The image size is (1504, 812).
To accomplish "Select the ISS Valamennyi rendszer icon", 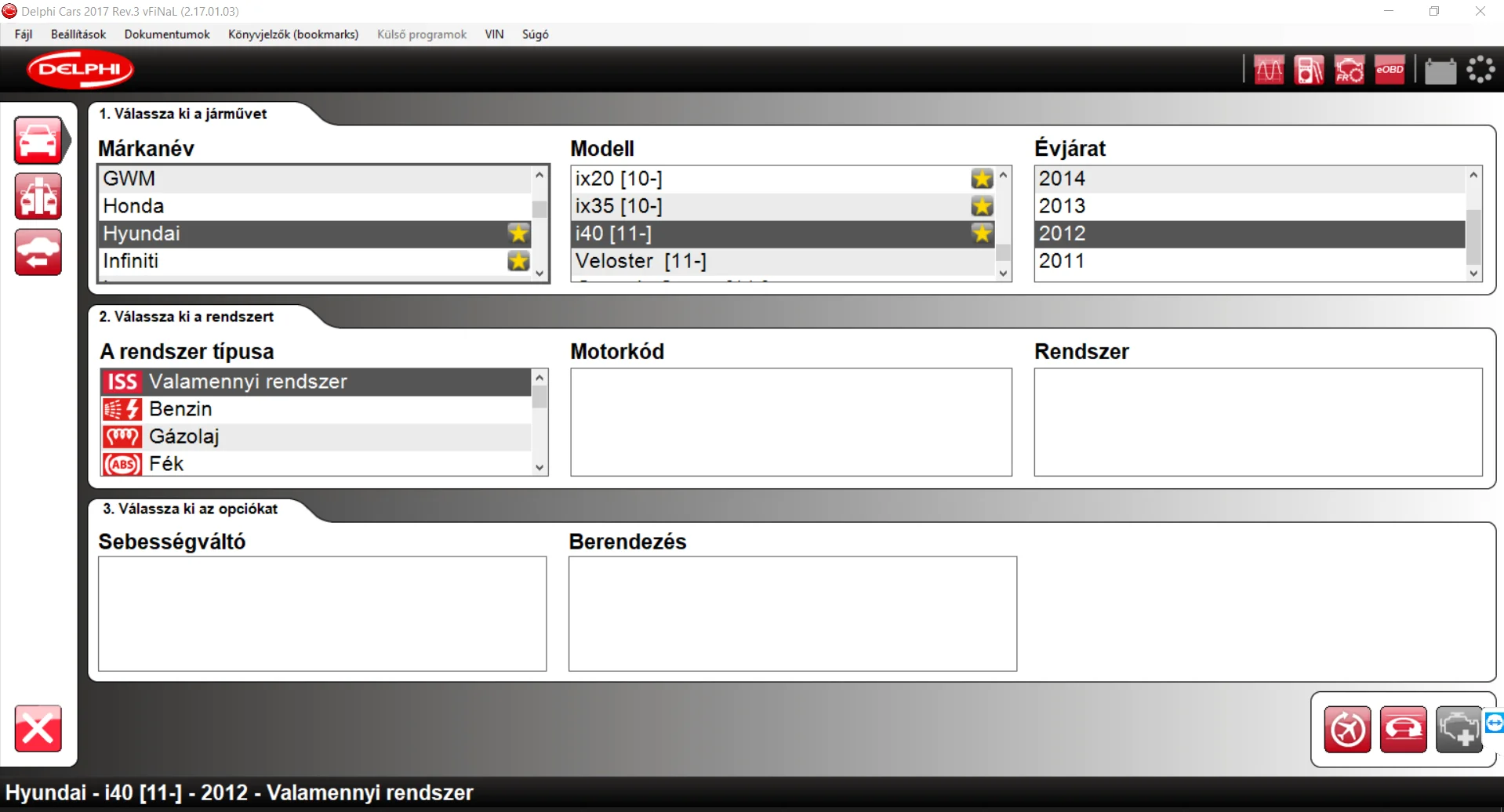I will 122,382.
